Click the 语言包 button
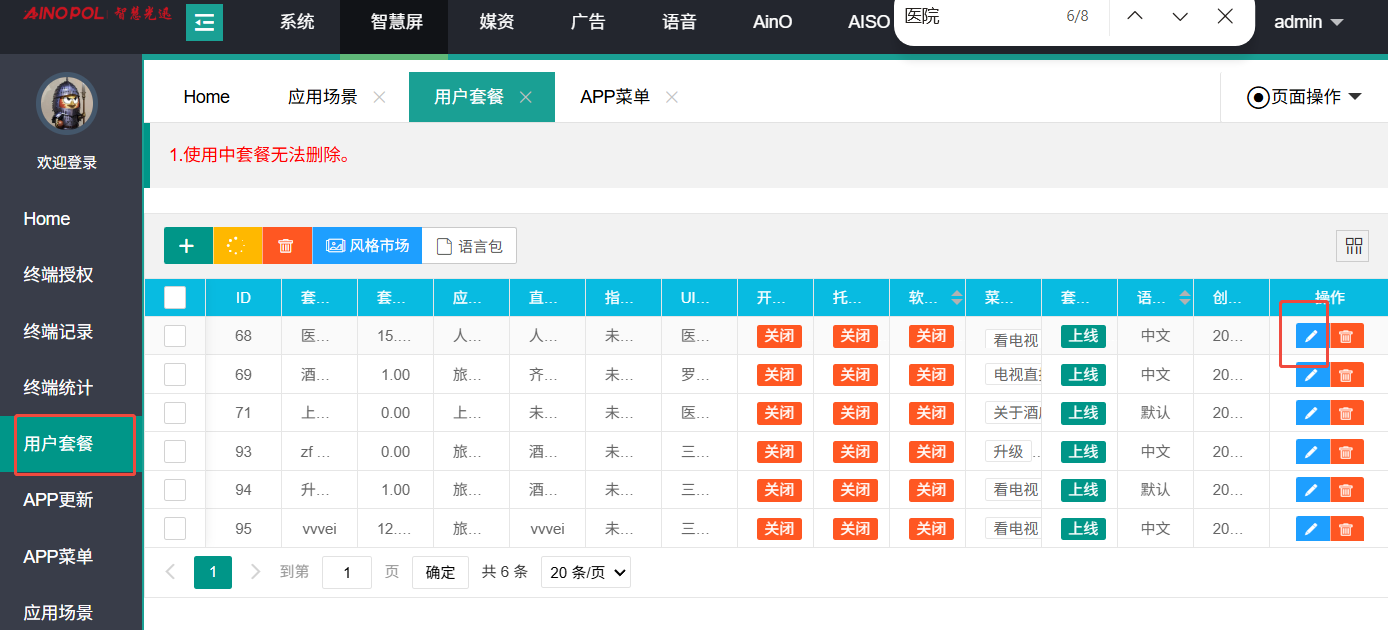Image resolution: width=1388 pixels, height=630 pixels. (x=469, y=246)
